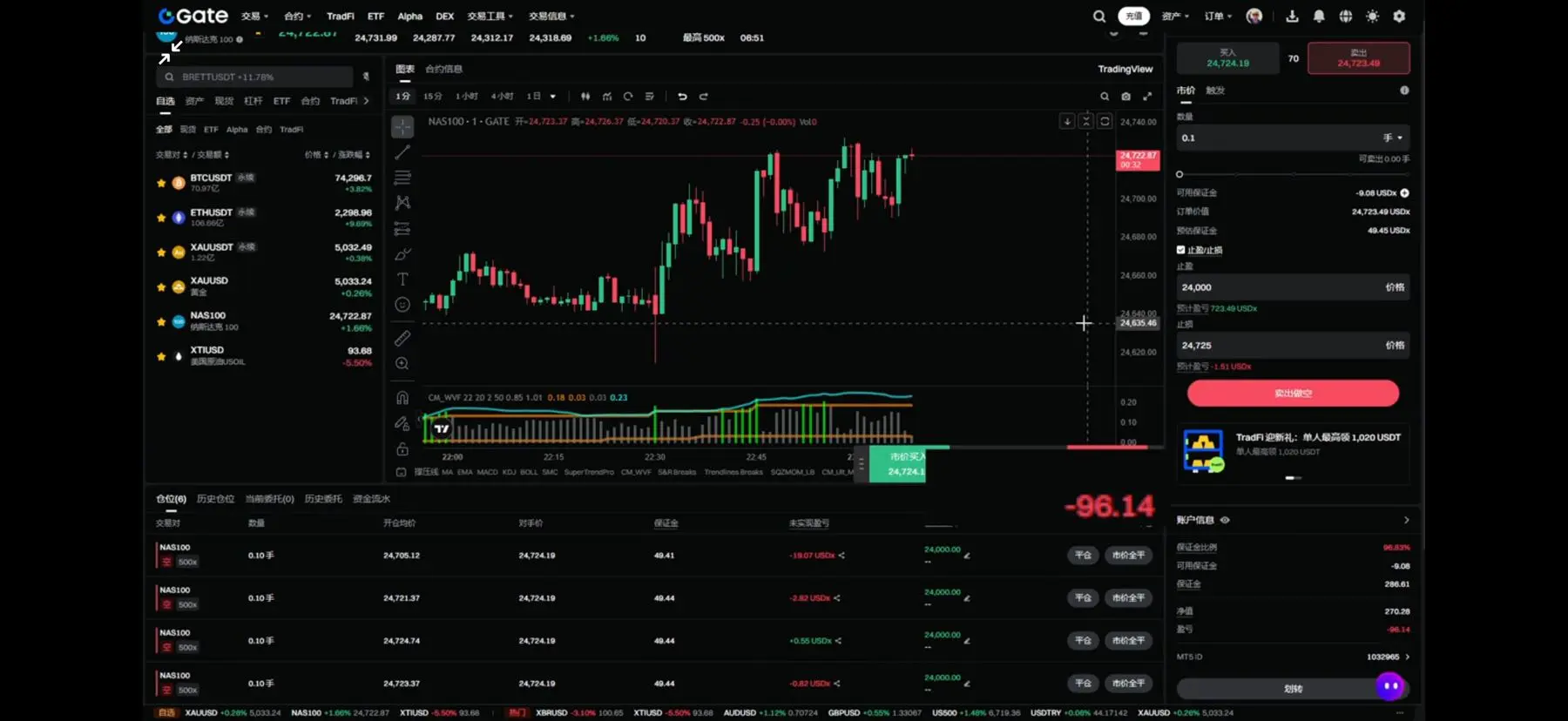Toggle the XTIUSD favorite star

pyautogui.click(x=161, y=356)
